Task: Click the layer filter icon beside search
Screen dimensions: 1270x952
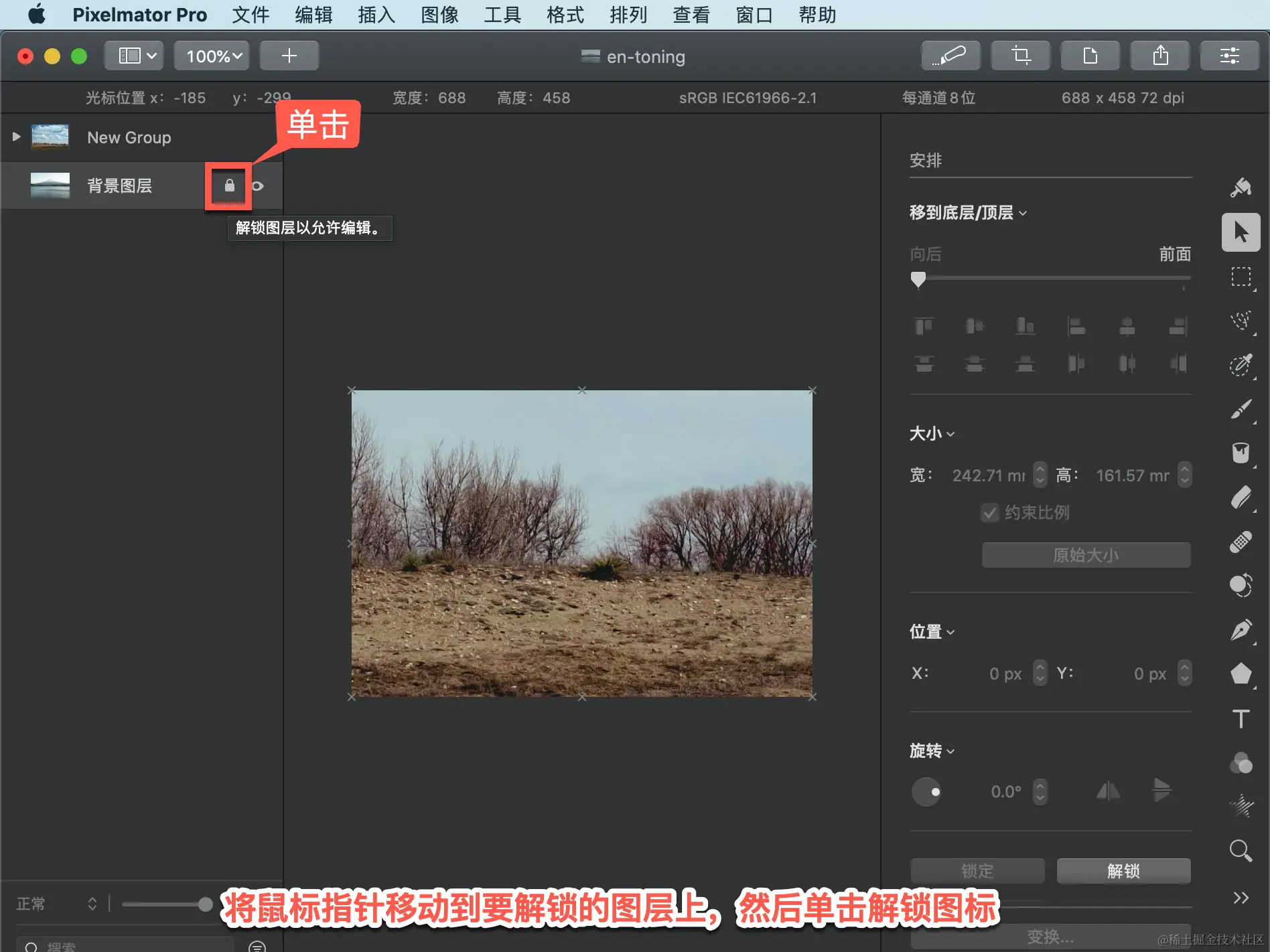Action: point(257,947)
